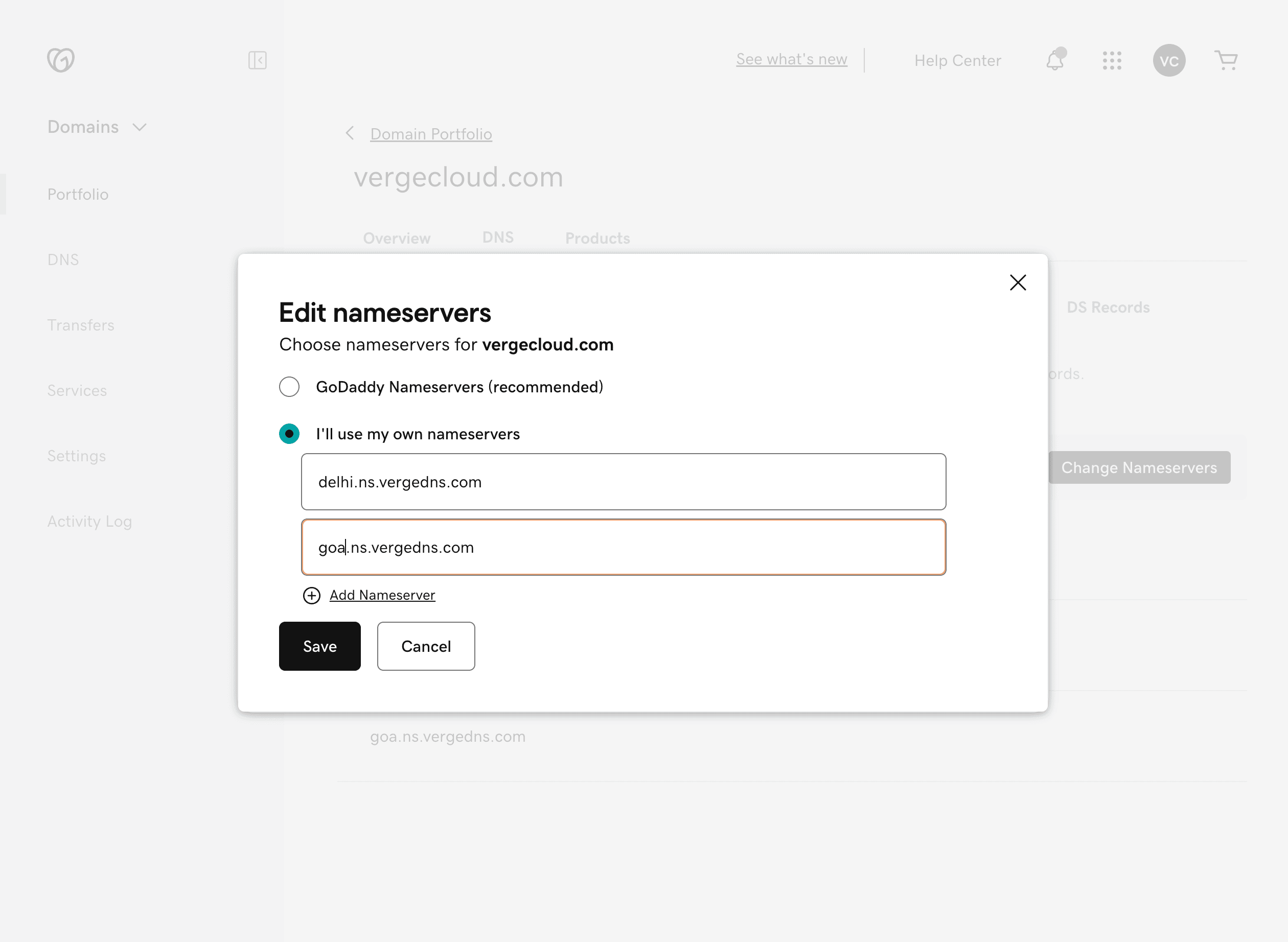Close the Edit nameservers dialog

coord(1018,282)
